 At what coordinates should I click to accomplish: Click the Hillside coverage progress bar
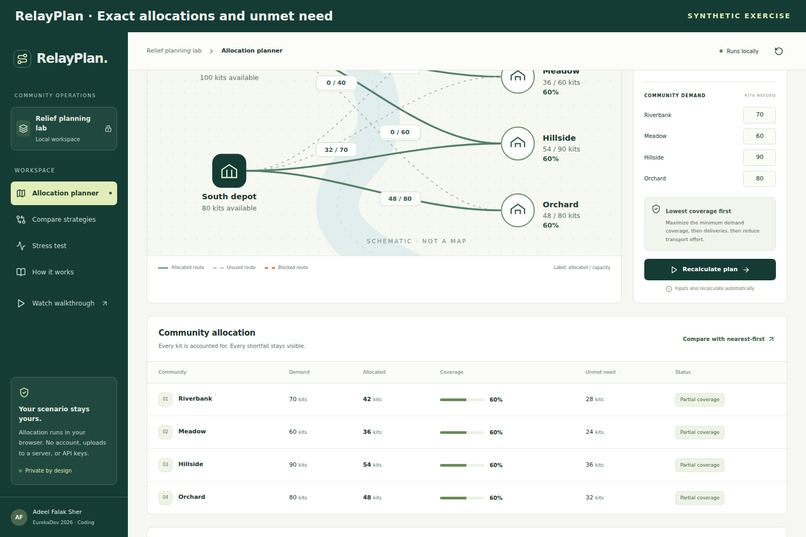[462, 466]
